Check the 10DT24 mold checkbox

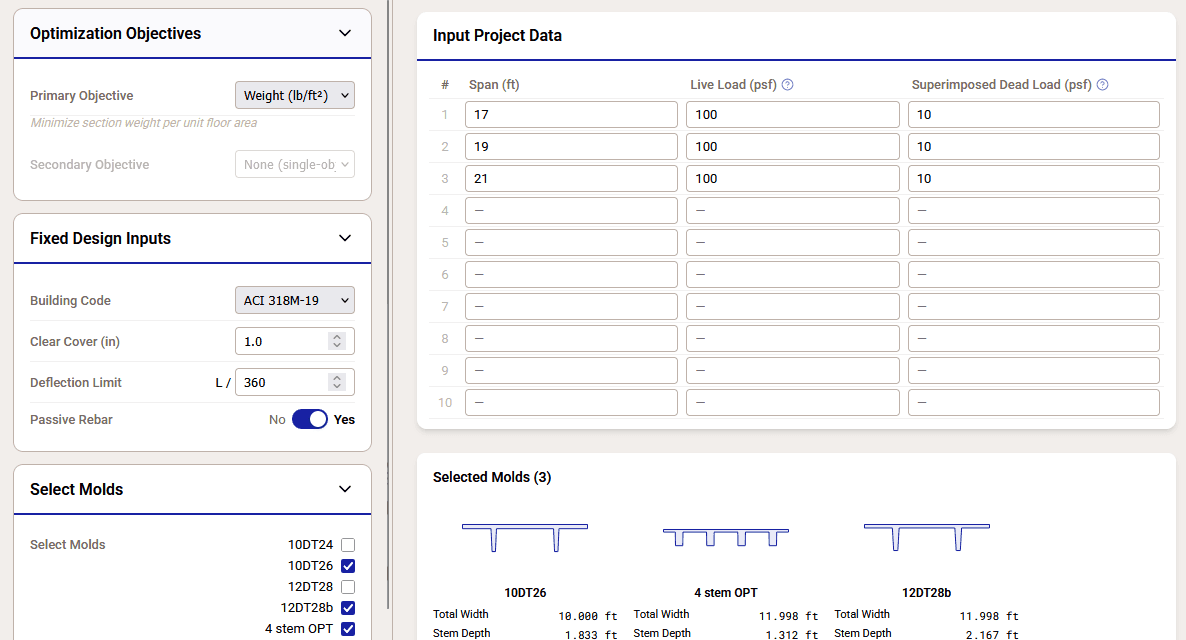click(348, 545)
